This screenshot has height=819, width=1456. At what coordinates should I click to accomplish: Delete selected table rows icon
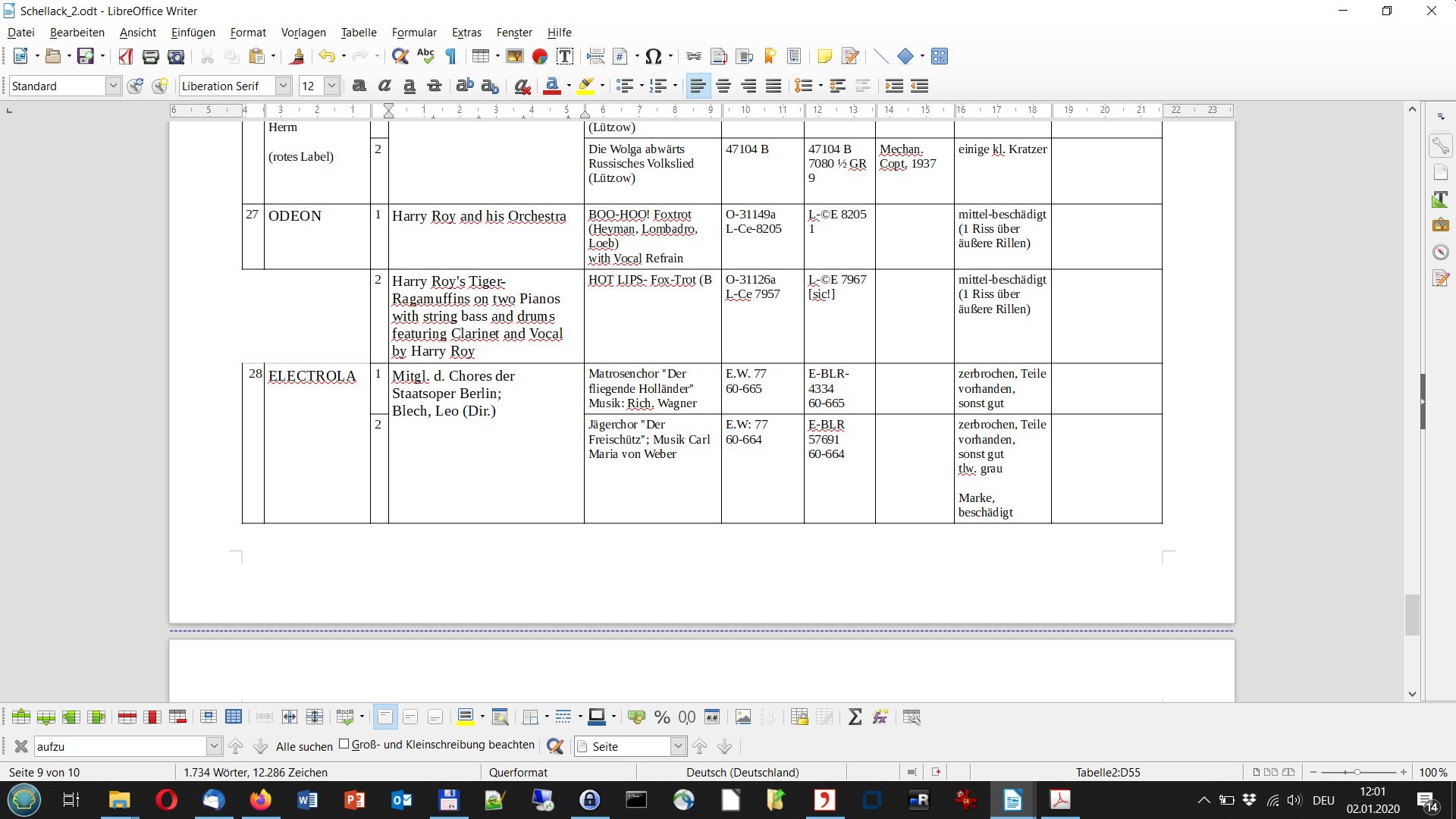tap(127, 717)
